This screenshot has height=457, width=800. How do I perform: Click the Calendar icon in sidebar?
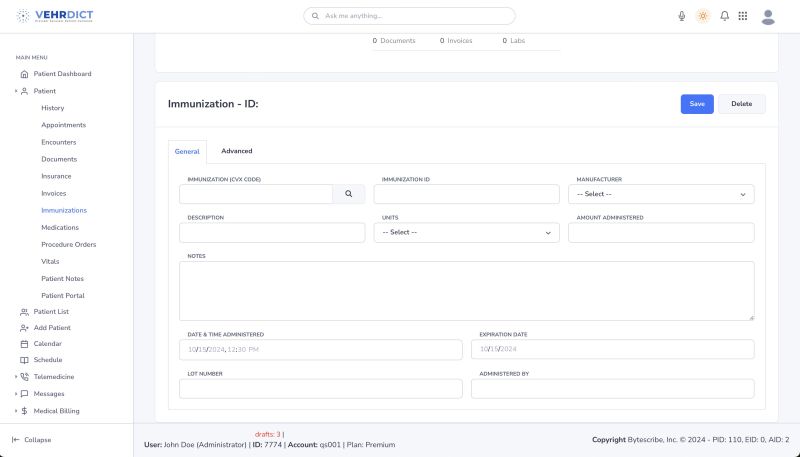tap(24, 343)
